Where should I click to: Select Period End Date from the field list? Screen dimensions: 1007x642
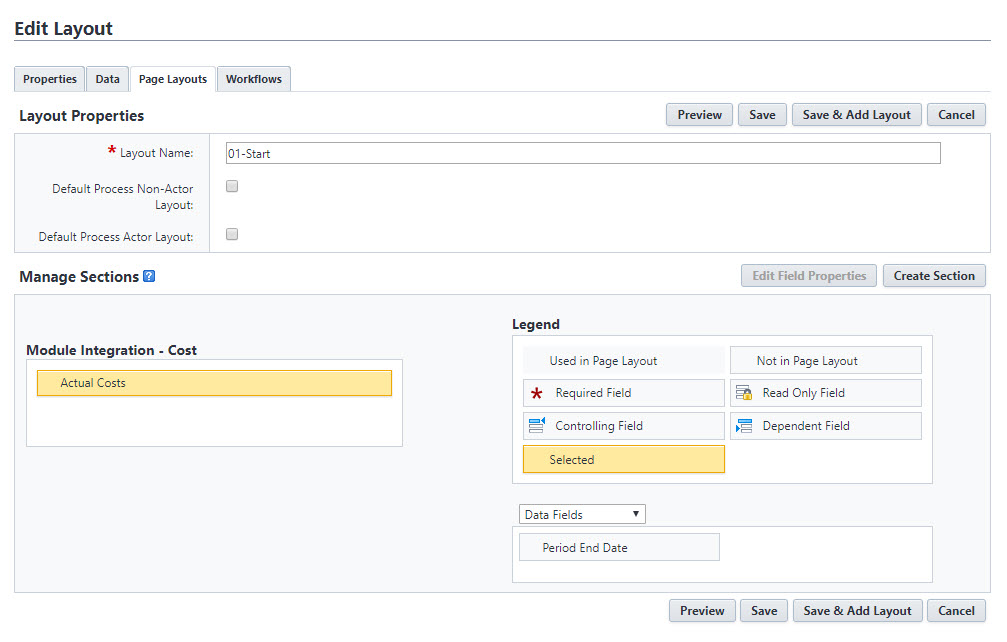pos(618,547)
